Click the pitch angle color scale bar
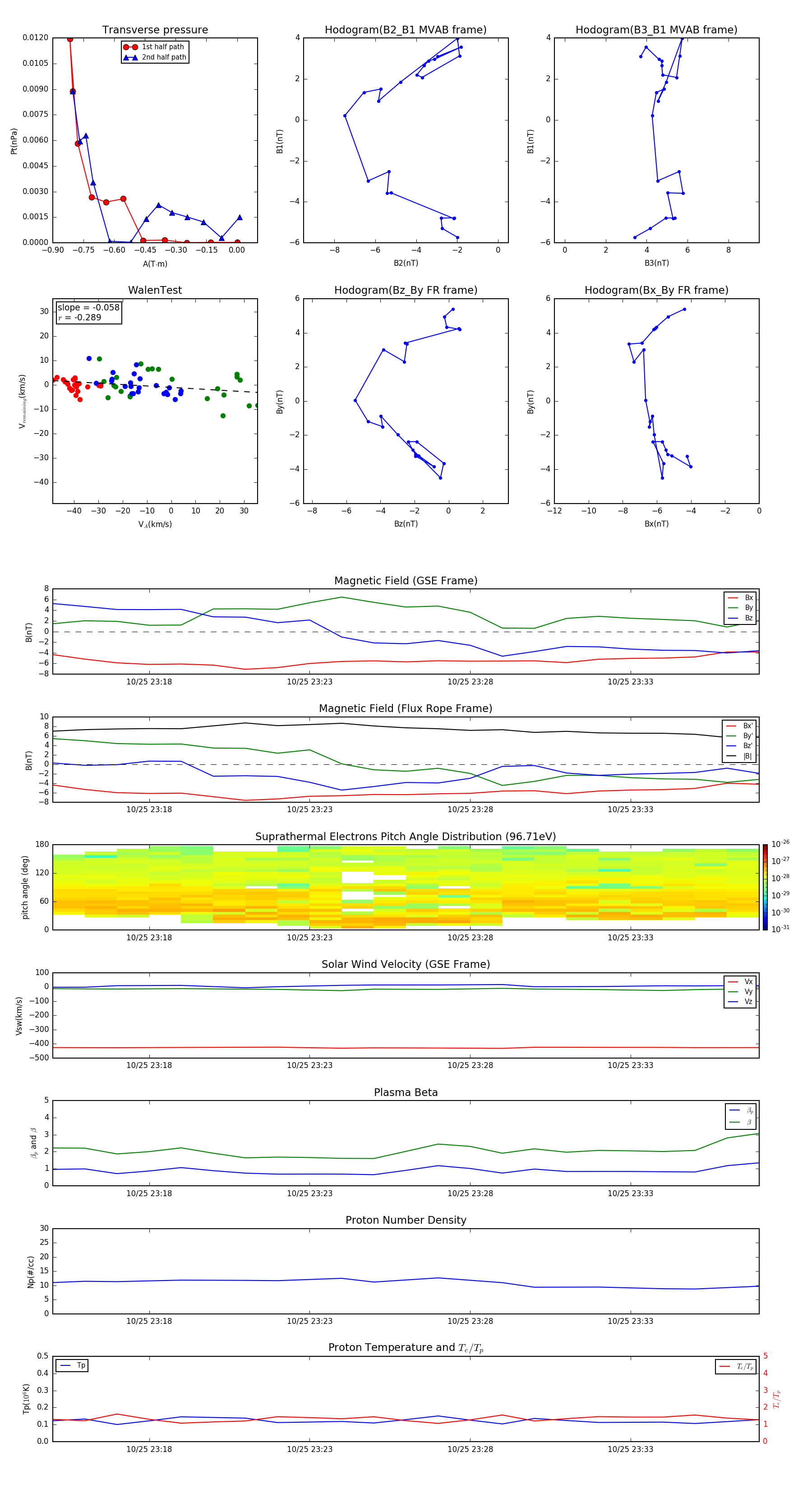This screenshot has width=812, height=1489. (765, 887)
